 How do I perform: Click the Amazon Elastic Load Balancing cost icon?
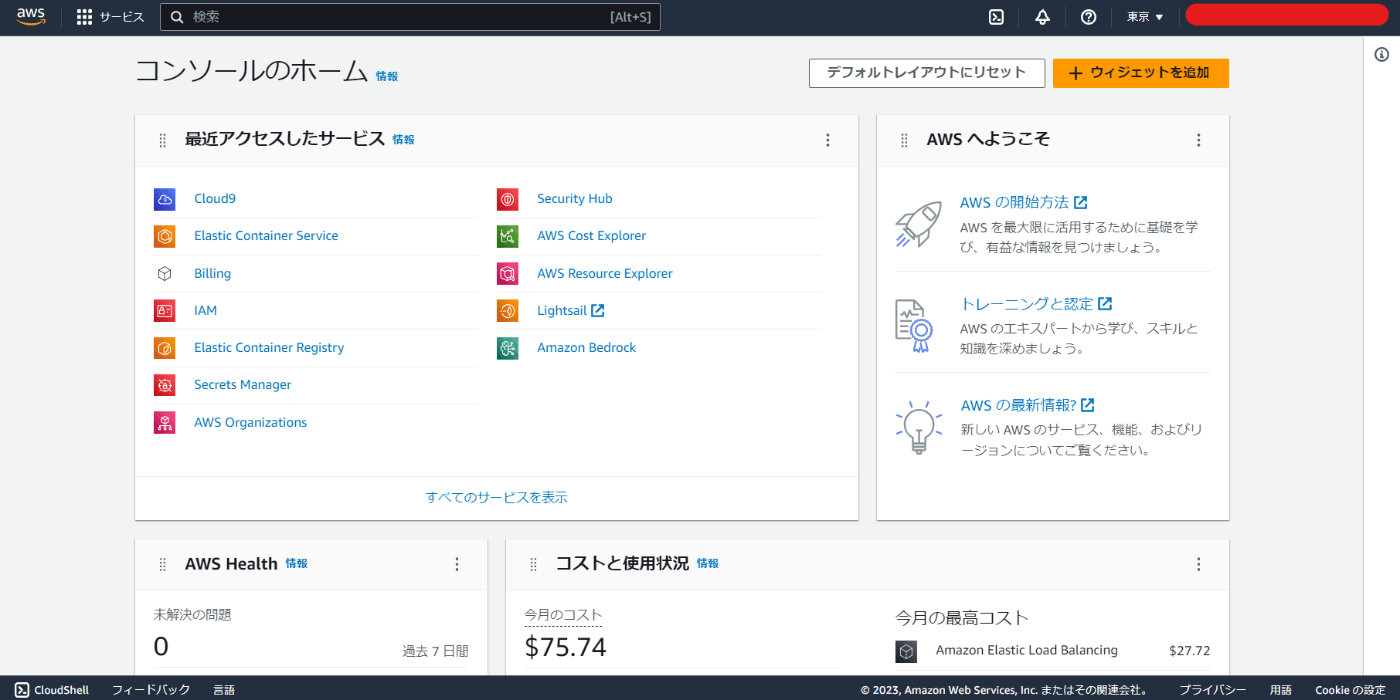point(906,651)
